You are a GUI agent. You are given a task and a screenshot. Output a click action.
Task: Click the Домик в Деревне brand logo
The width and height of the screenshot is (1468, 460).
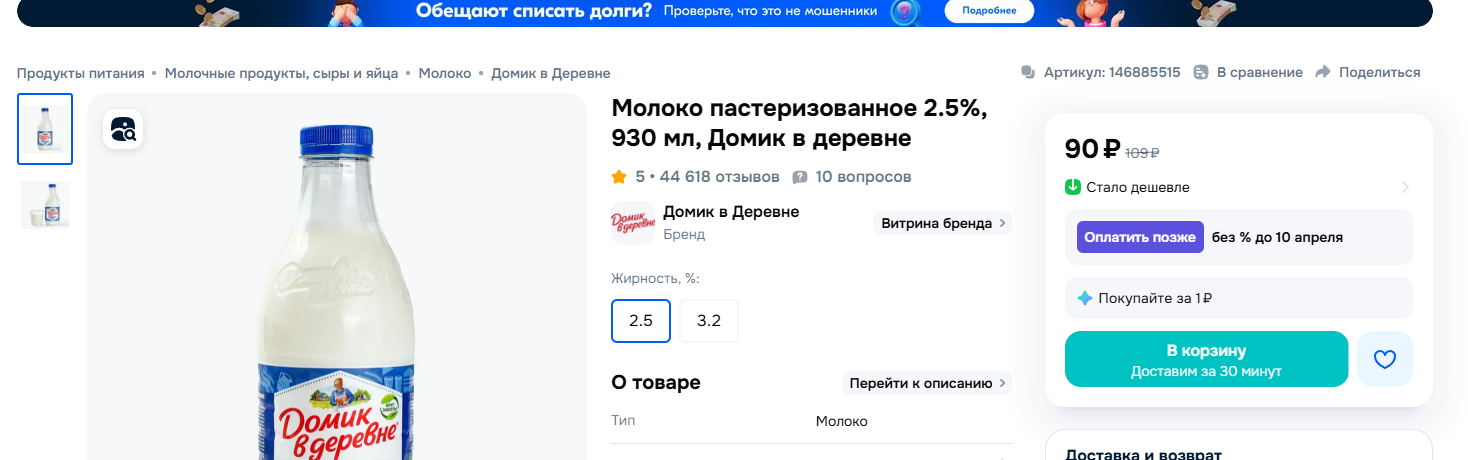pyautogui.click(x=632, y=223)
